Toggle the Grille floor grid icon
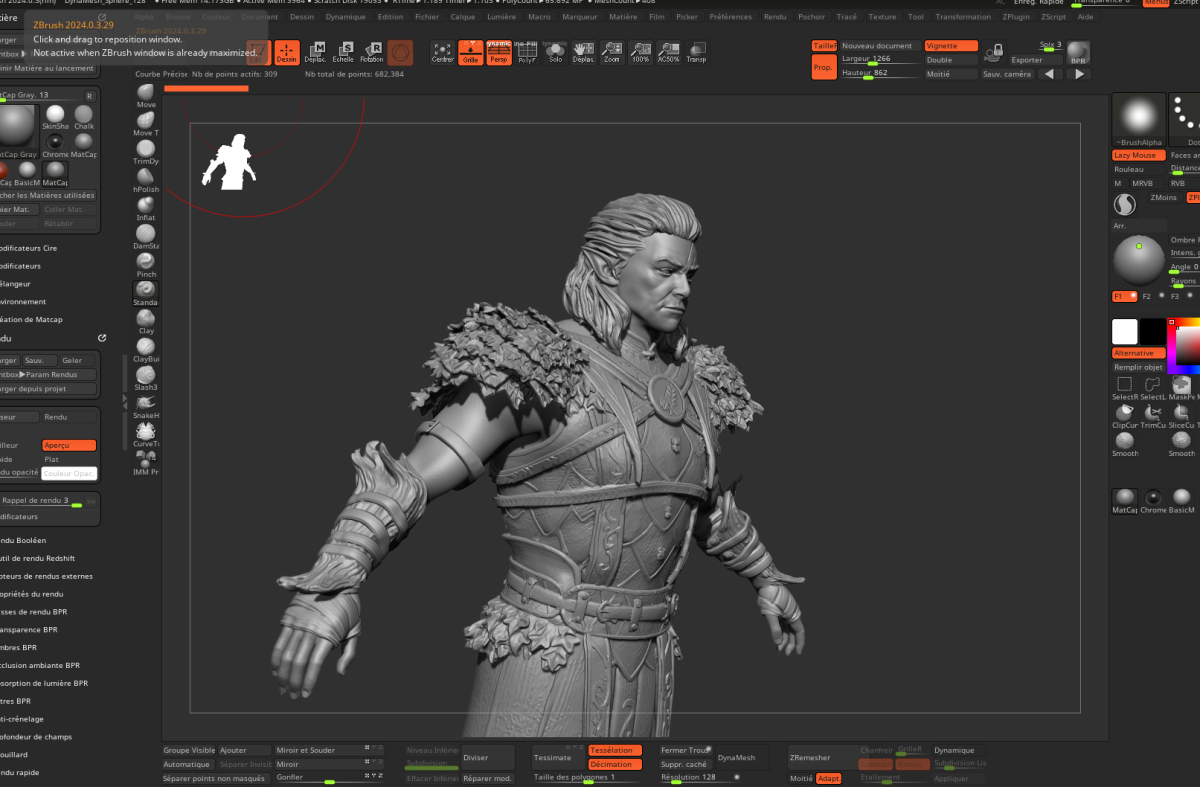This screenshot has height=787, width=1200. pyautogui.click(x=471, y=53)
